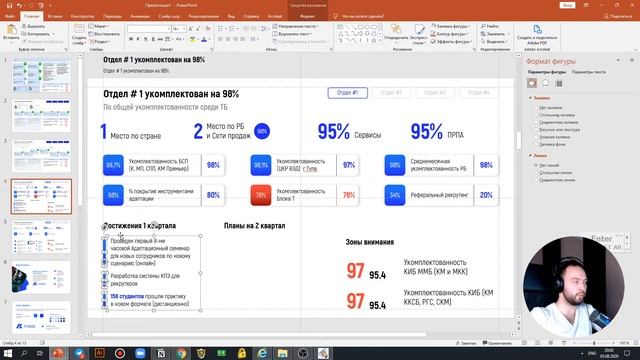Click the numbered list icon
This screenshot has width=640, height=360.
[232, 29]
